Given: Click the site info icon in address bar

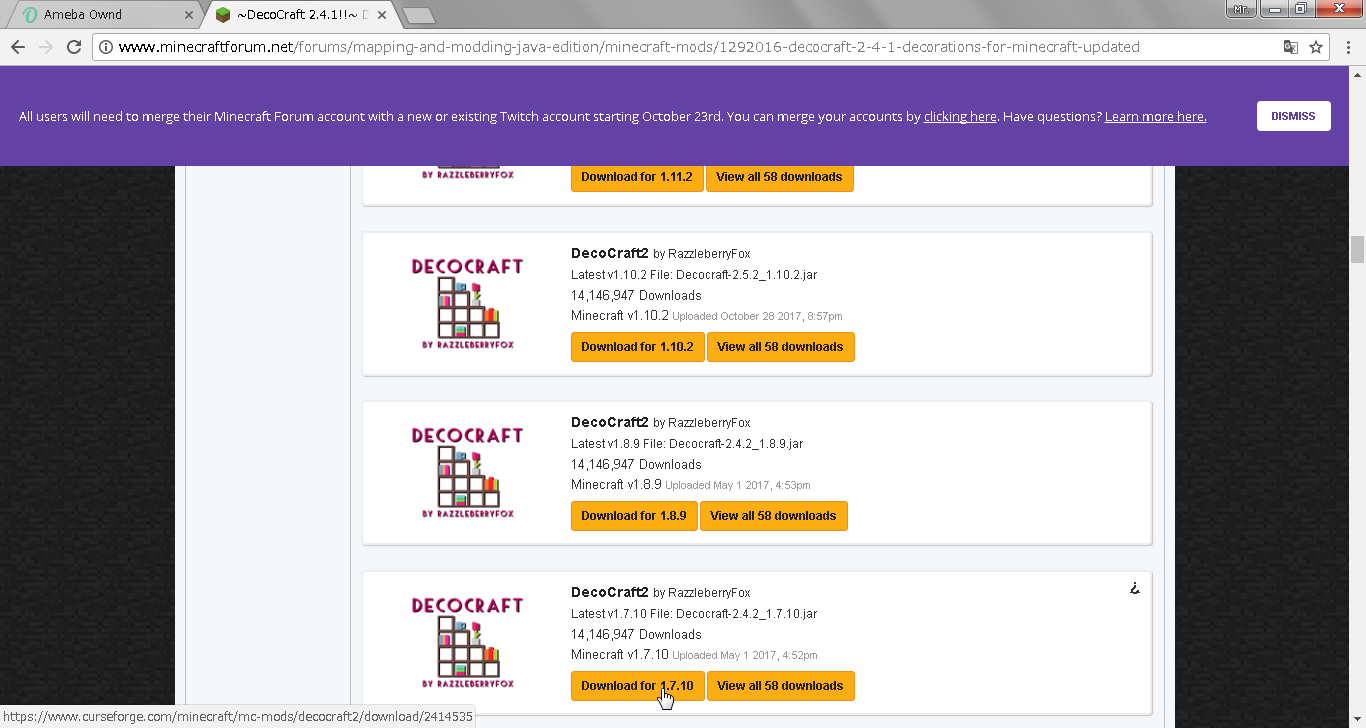Looking at the screenshot, I should (106, 47).
